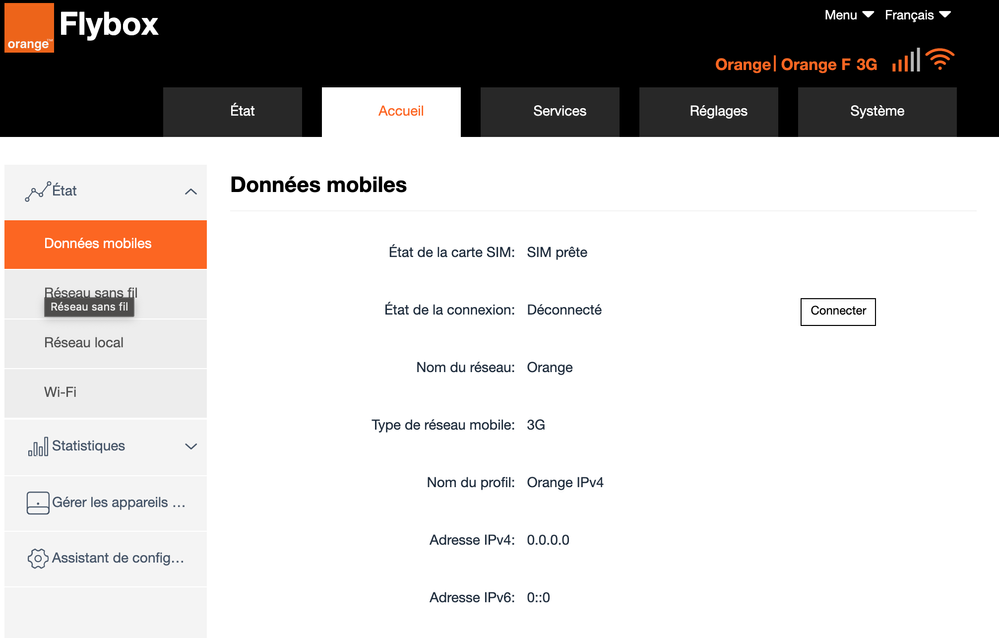Select the Accueil tab
Viewport: 999px width, 638px height.
click(x=391, y=112)
